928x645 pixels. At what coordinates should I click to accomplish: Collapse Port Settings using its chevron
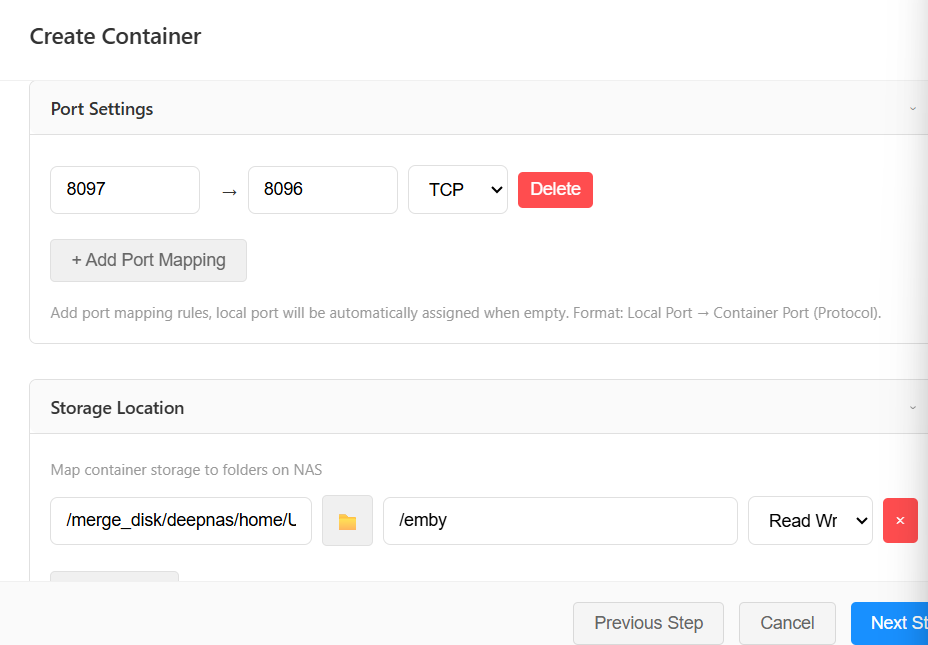pos(912,108)
